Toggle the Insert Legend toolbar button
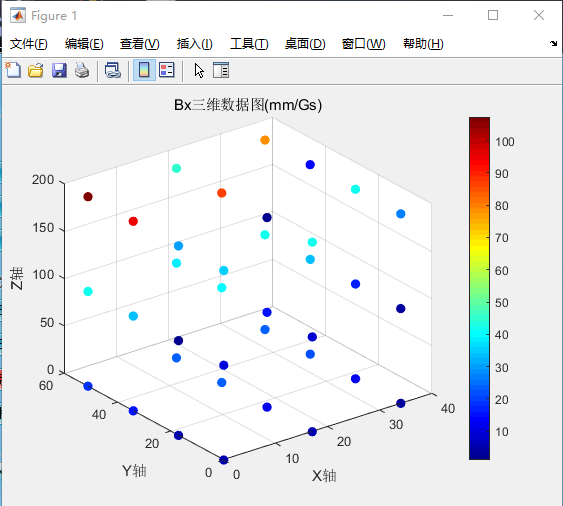Screen dimensions: 563x506 click(x=167, y=70)
